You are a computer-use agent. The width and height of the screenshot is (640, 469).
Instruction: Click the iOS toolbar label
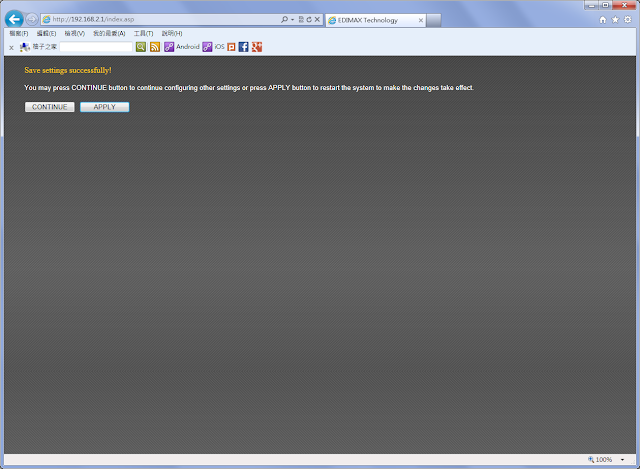tap(219, 47)
